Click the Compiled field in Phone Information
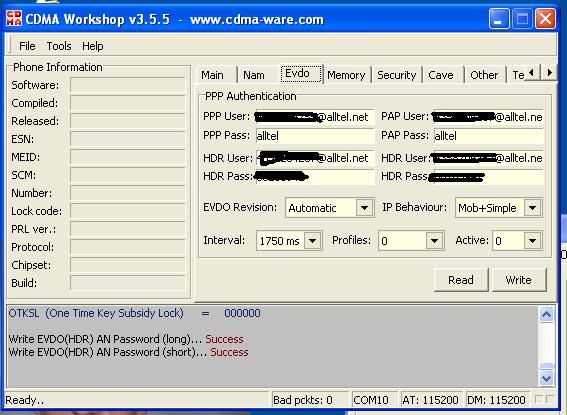This screenshot has width=567, height=415. [x=128, y=103]
